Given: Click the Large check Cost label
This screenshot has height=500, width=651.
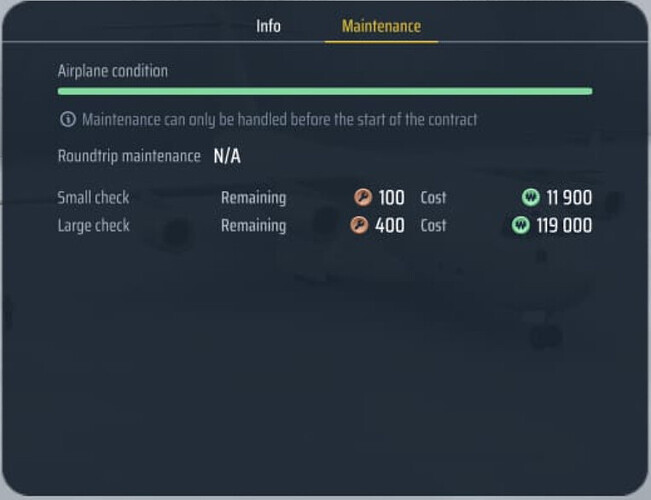Looking at the screenshot, I should click(x=433, y=225).
